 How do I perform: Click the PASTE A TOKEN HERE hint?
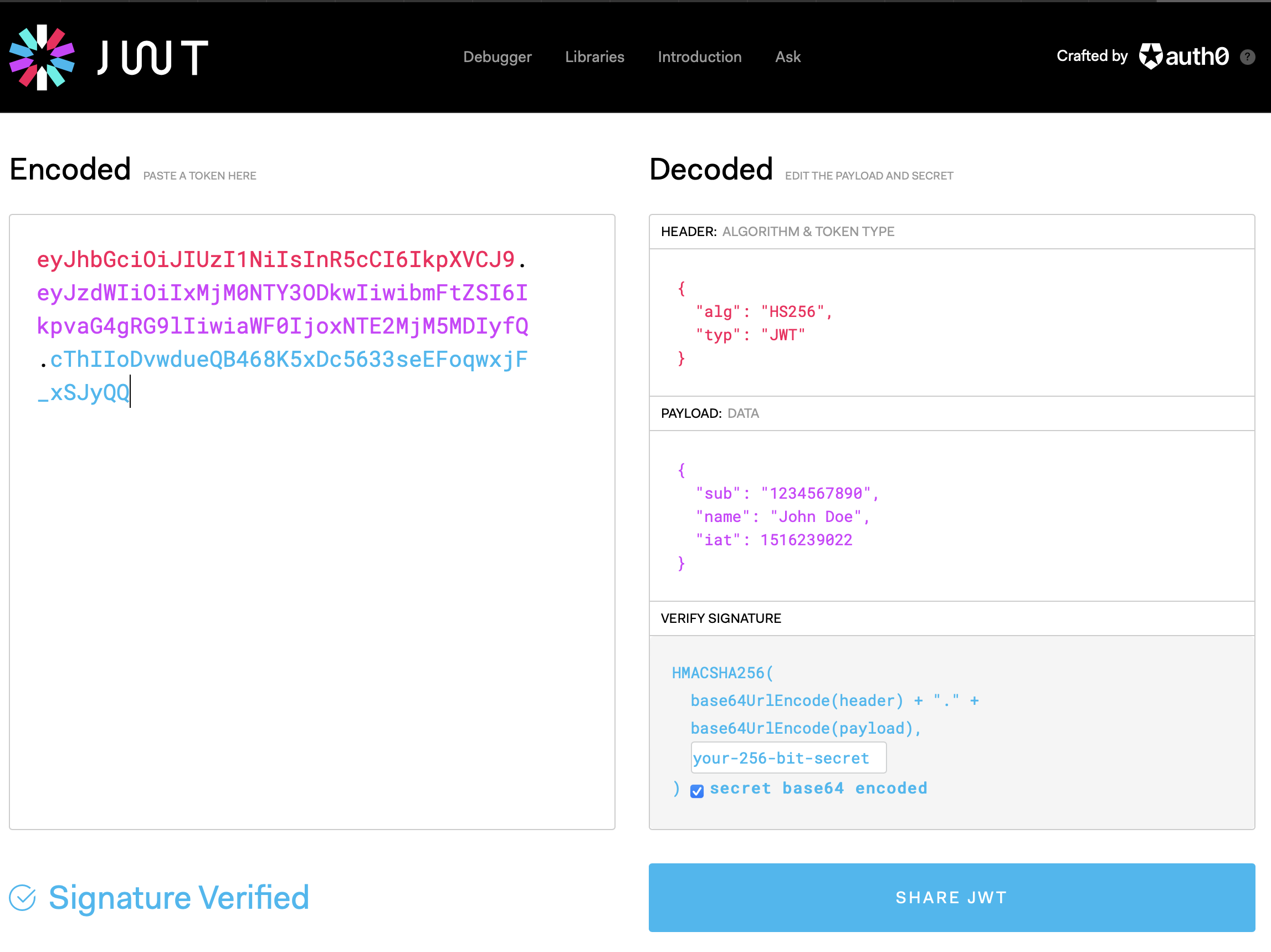point(199,176)
